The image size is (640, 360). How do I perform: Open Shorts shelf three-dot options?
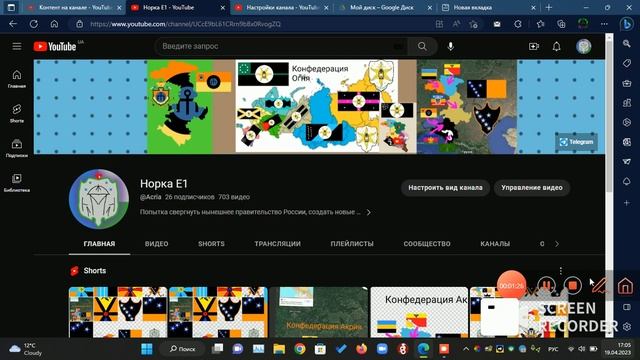click(561, 271)
